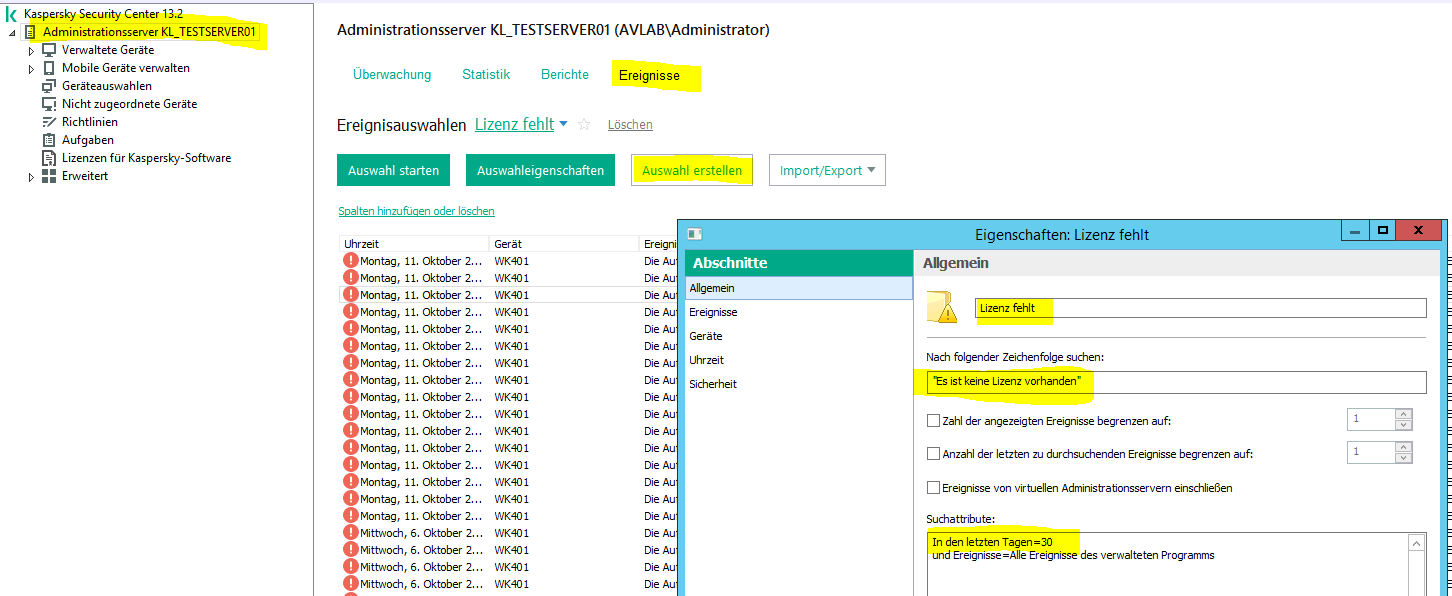The image size is (1452, 596).
Task: Select the Ereignisse section in properties dialog
Action: point(713,312)
